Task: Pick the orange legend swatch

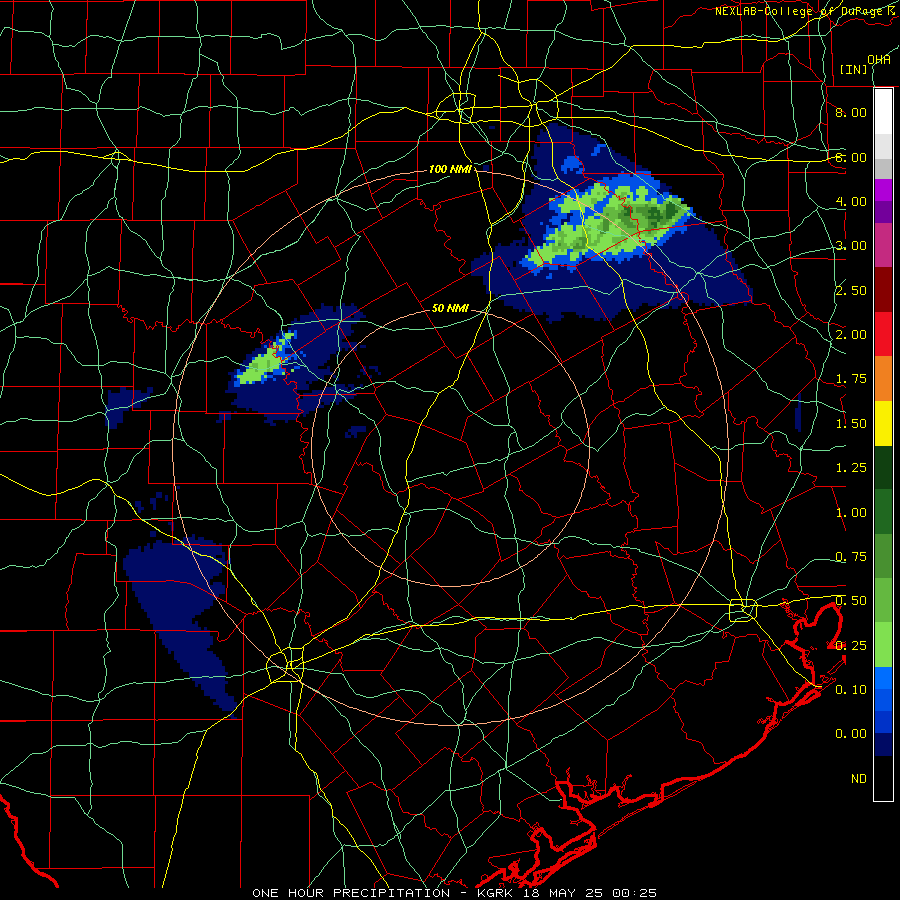Action: click(x=883, y=379)
